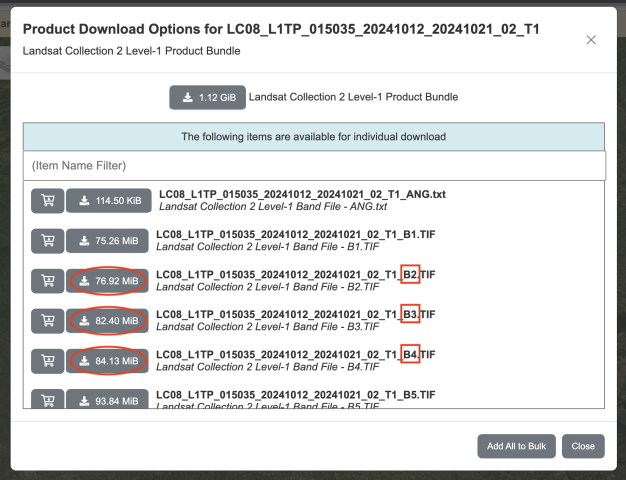Download the 1.12 GiB product bundle

[208, 97]
